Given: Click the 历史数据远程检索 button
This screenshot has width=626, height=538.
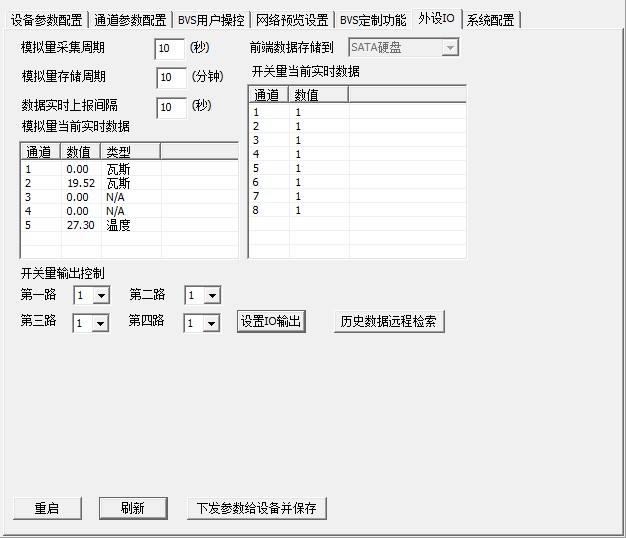Looking at the screenshot, I should pos(388,322).
